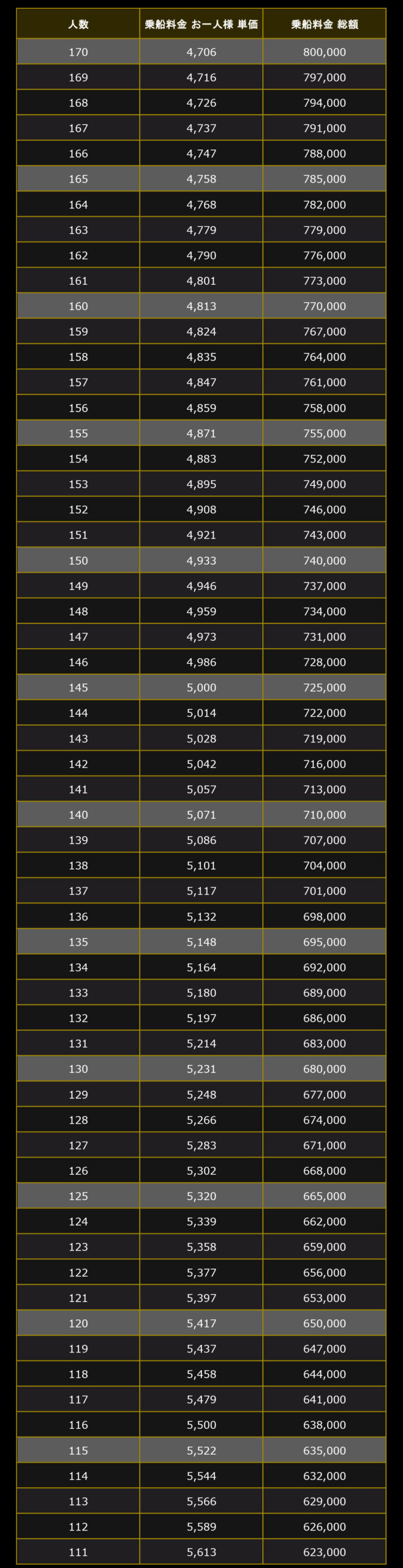Click the 800,000 total fare cell
The image size is (403, 1568).
tap(325, 52)
